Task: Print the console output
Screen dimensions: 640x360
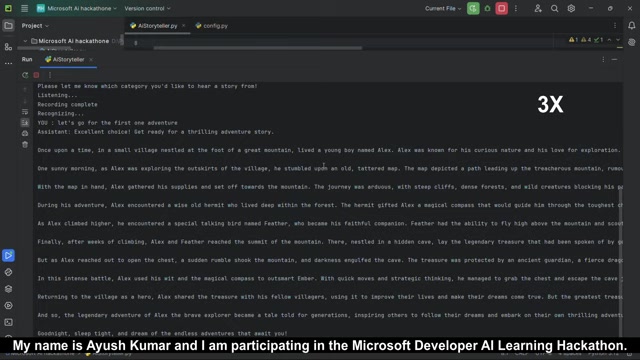Action: coord(25,133)
